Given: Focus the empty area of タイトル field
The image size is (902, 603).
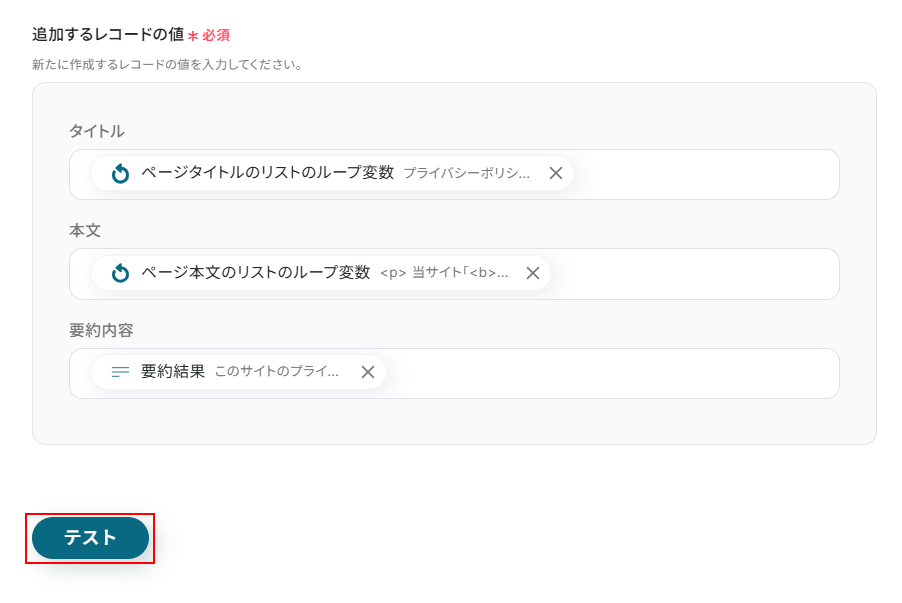Looking at the screenshot, I should click(x=706, y=174).
